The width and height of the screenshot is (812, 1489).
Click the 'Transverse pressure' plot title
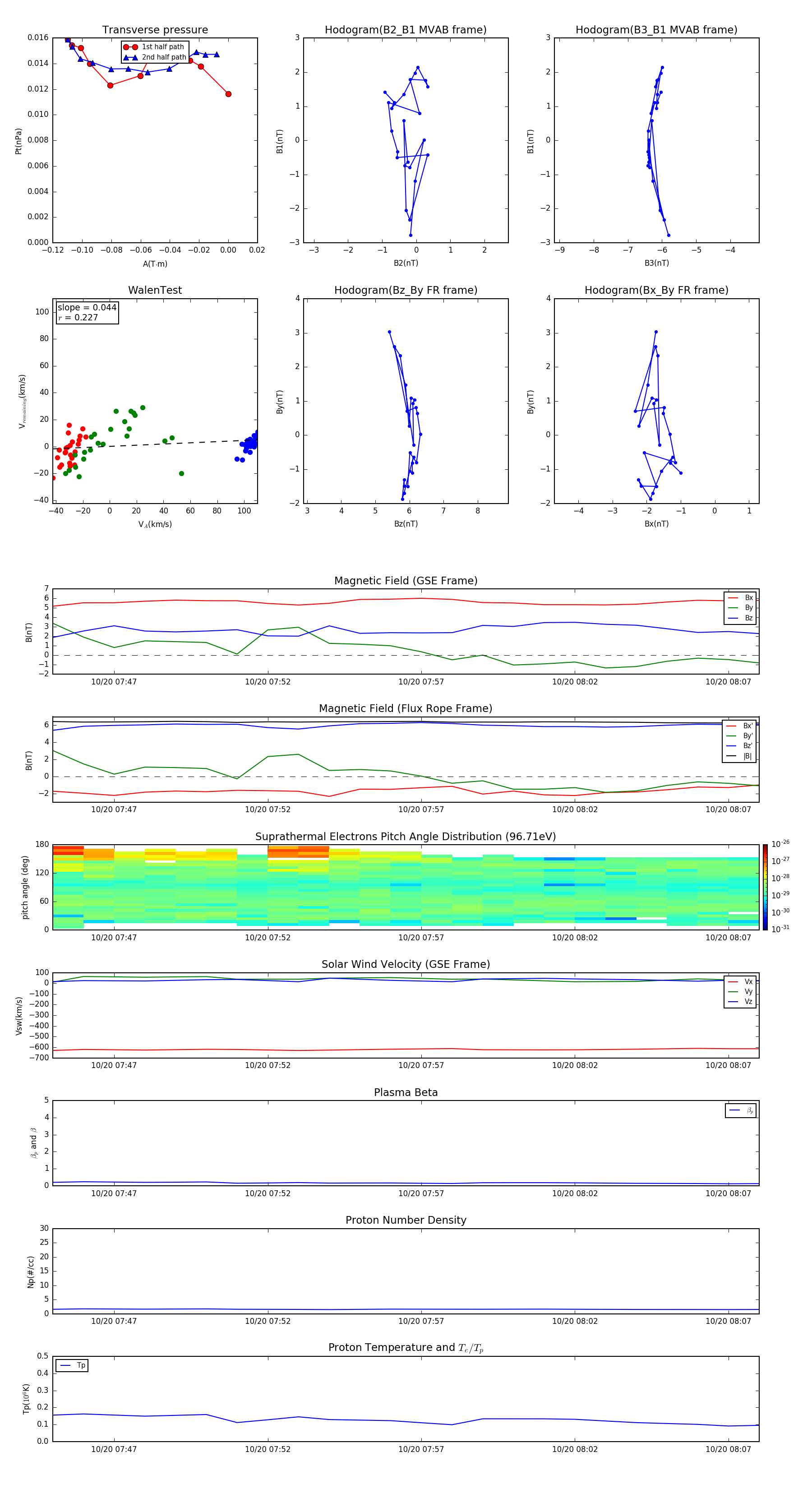(x=155, y=29)
